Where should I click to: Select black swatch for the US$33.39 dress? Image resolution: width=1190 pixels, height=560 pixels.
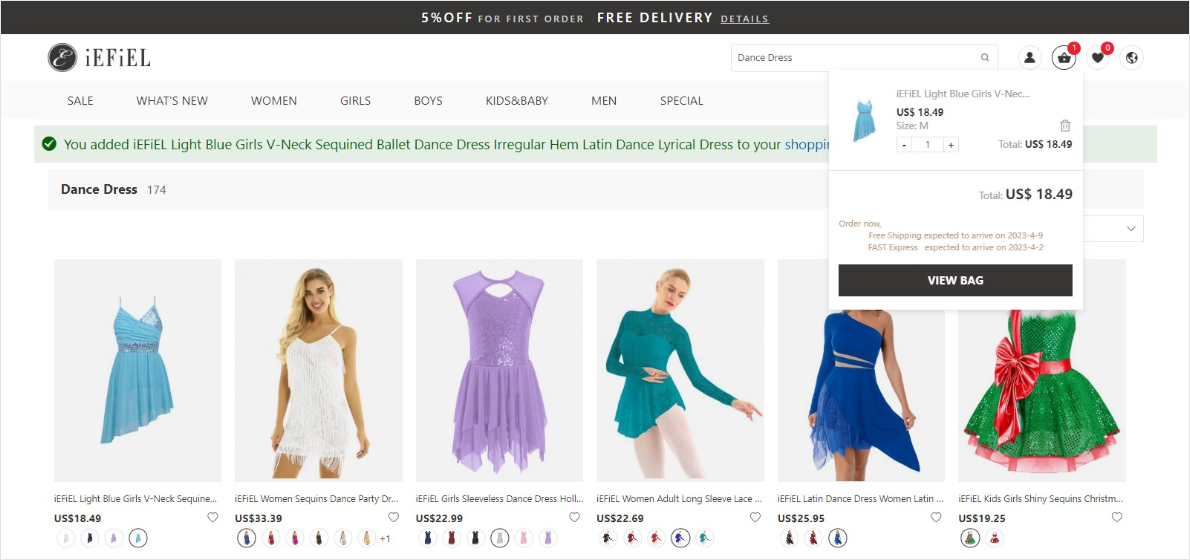[320, 538]
